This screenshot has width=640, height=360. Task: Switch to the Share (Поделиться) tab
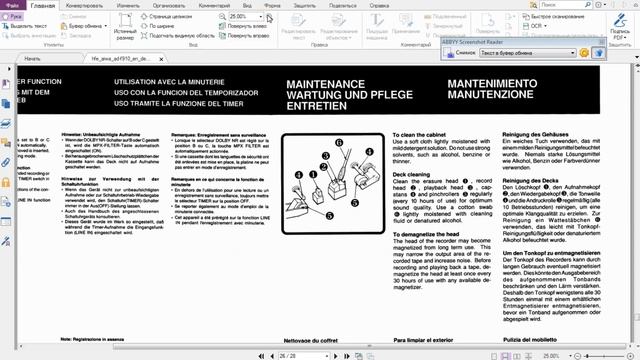pos(342,6)
